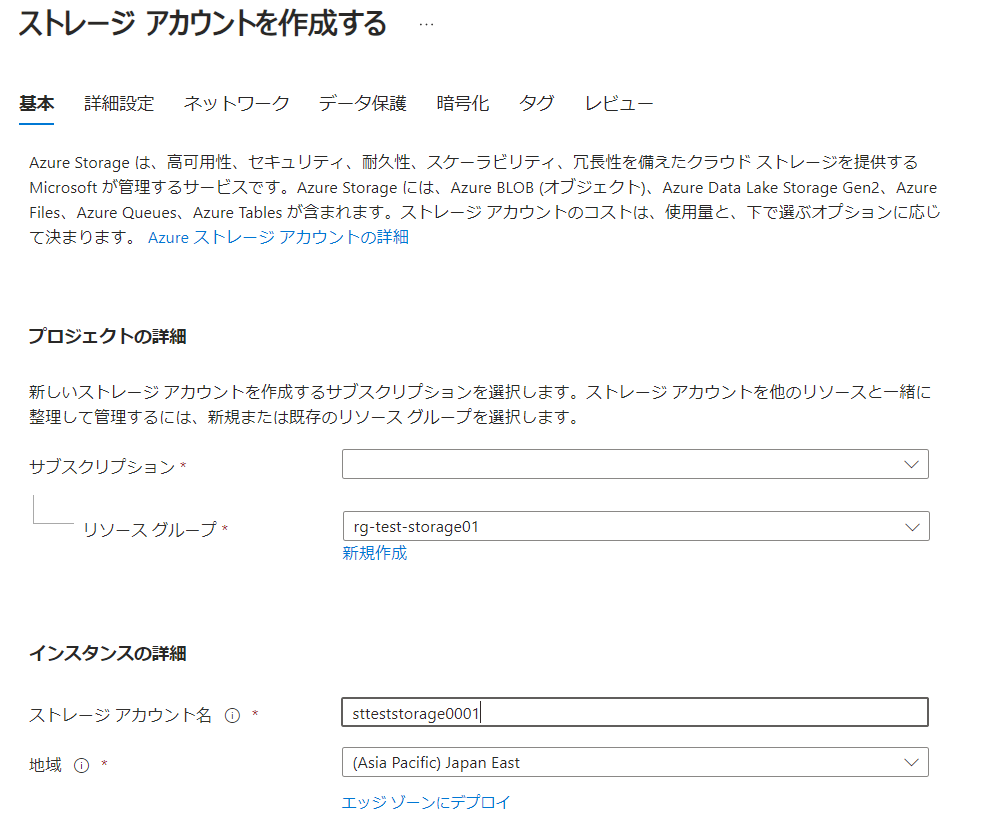Open the サブスクリプション dropdown
The image size is (997, 835).
[x=635, y=464]
